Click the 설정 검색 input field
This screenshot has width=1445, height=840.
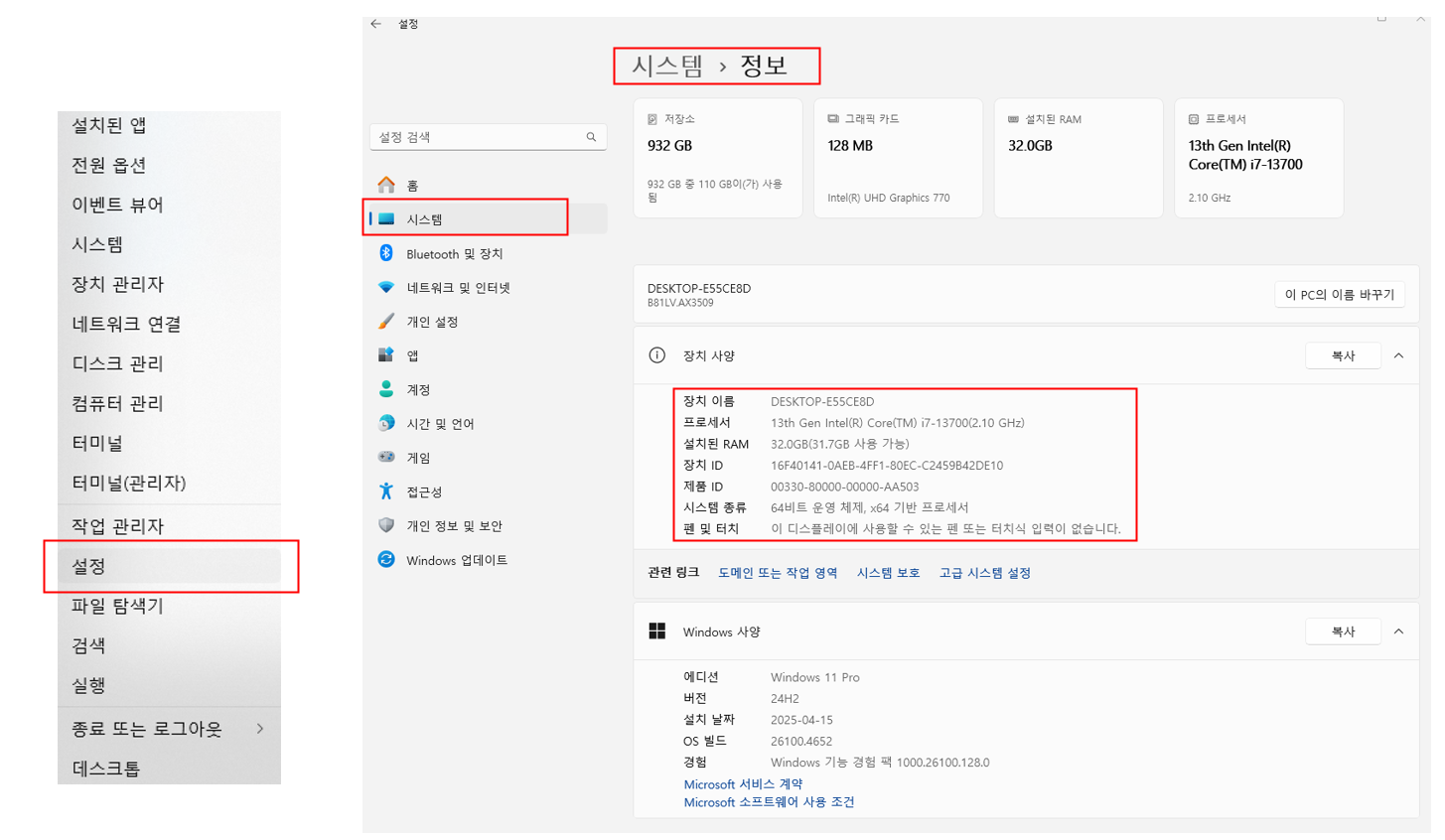[488, 137]
